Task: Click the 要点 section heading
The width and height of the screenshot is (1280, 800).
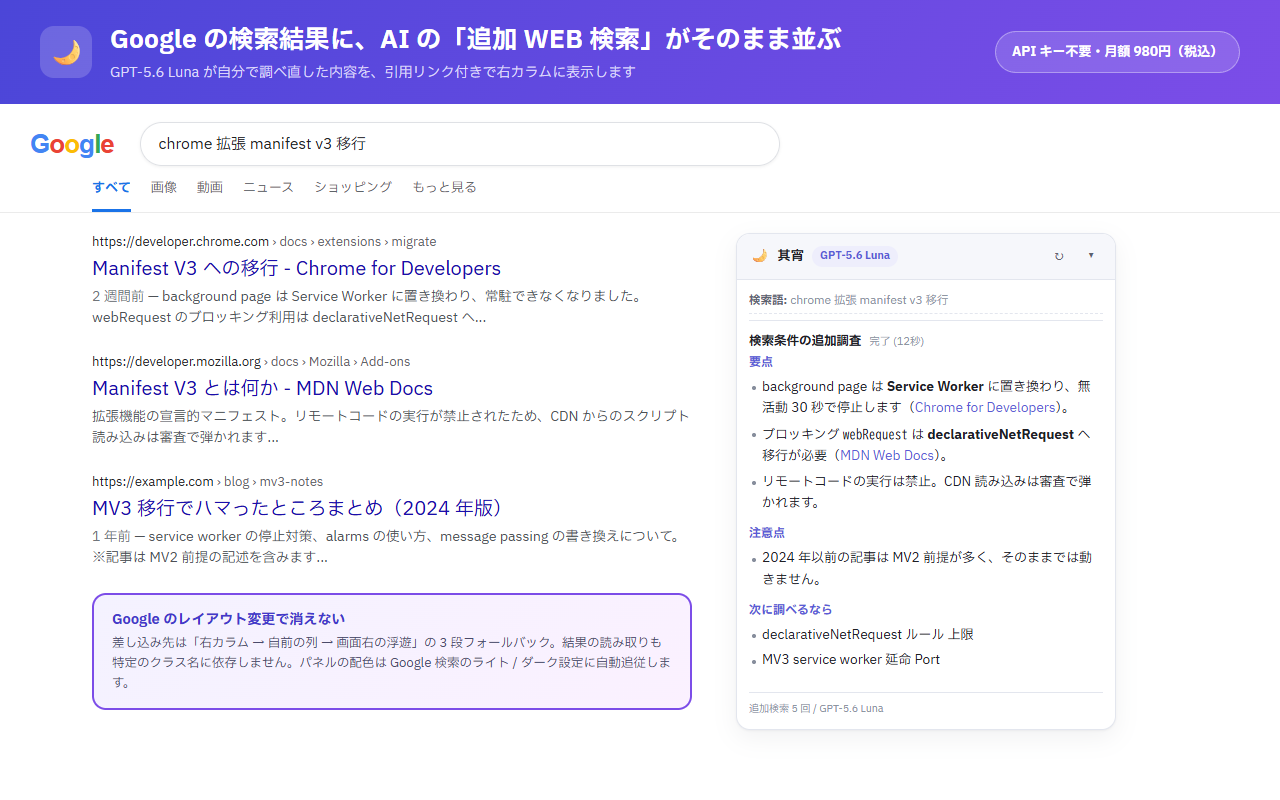Action: 761,362
